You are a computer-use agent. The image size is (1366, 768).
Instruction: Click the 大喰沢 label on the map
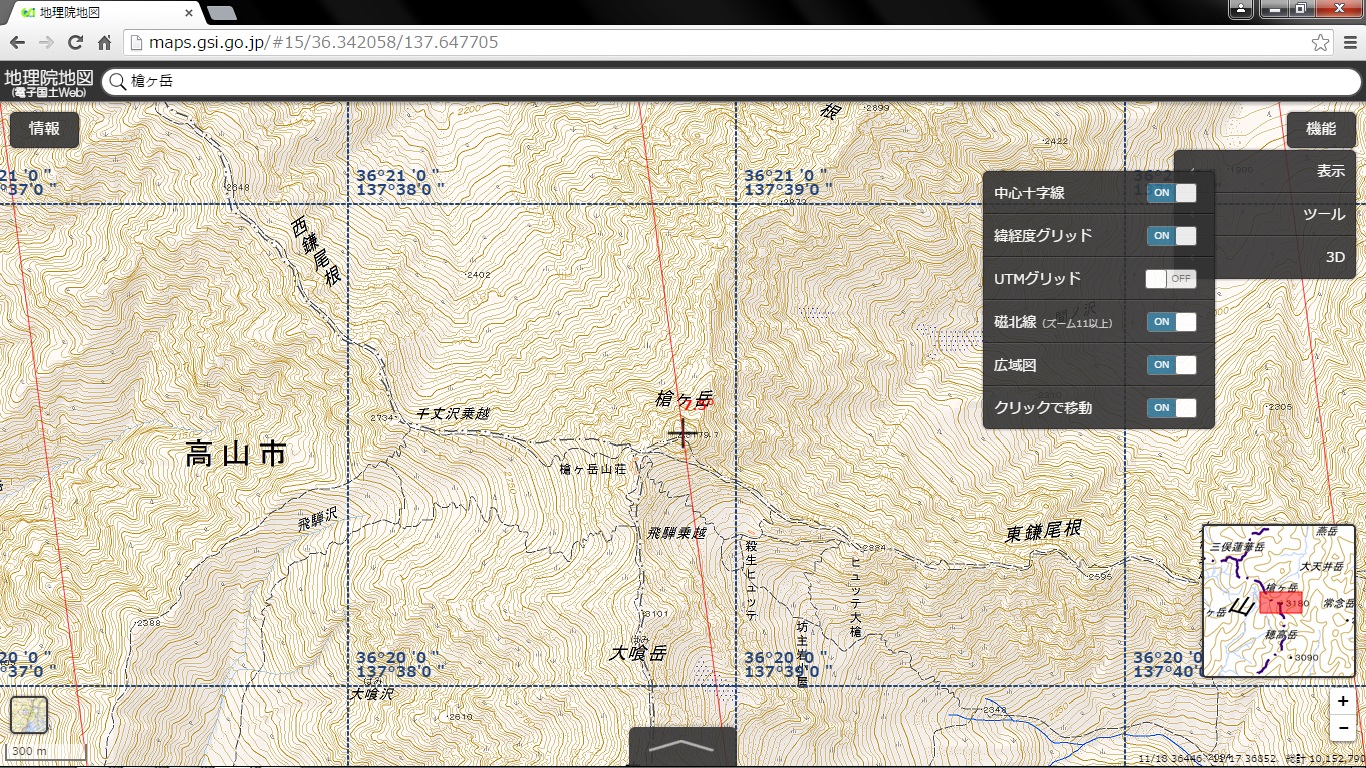372,693
